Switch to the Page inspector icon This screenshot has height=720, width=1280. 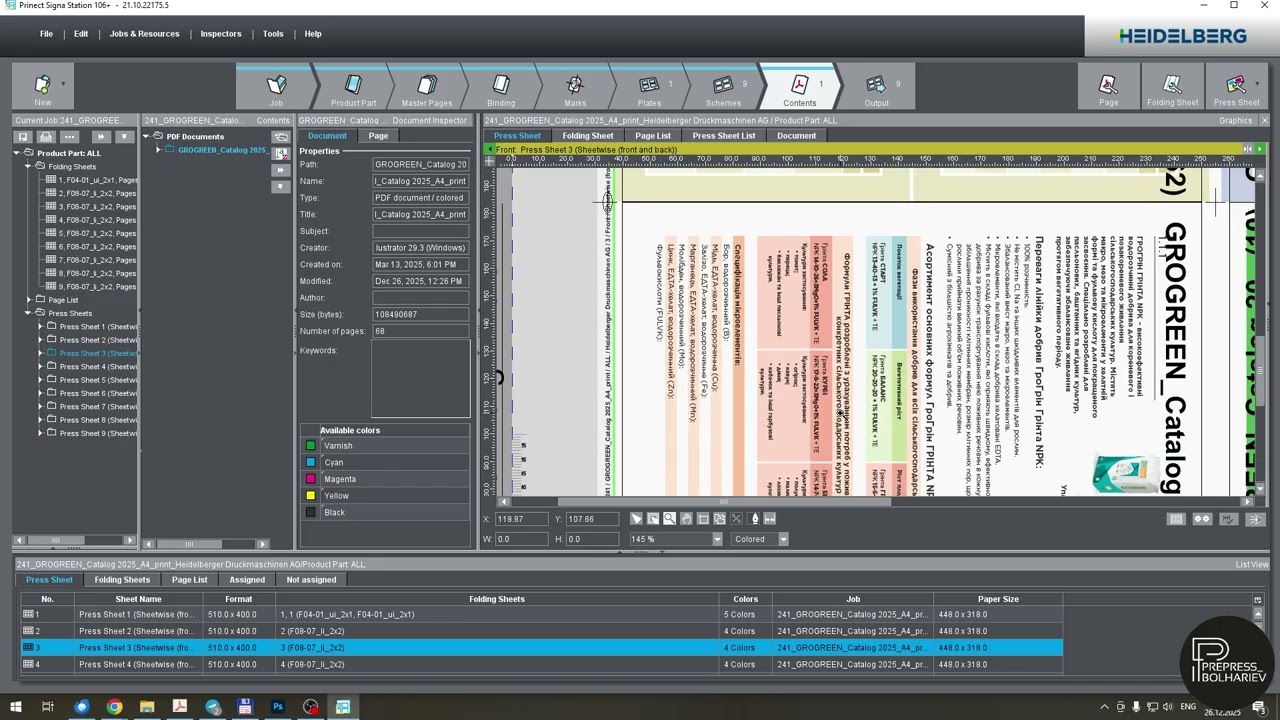pos(1108,87)
